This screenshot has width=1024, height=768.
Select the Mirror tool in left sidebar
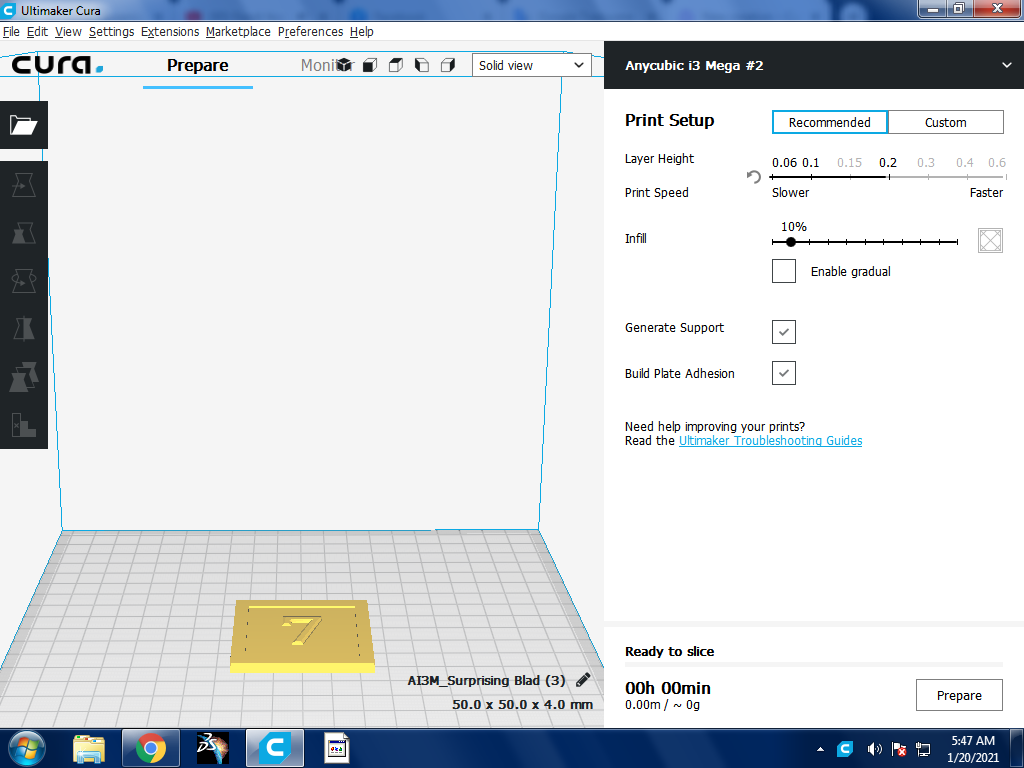click(24, 328)
